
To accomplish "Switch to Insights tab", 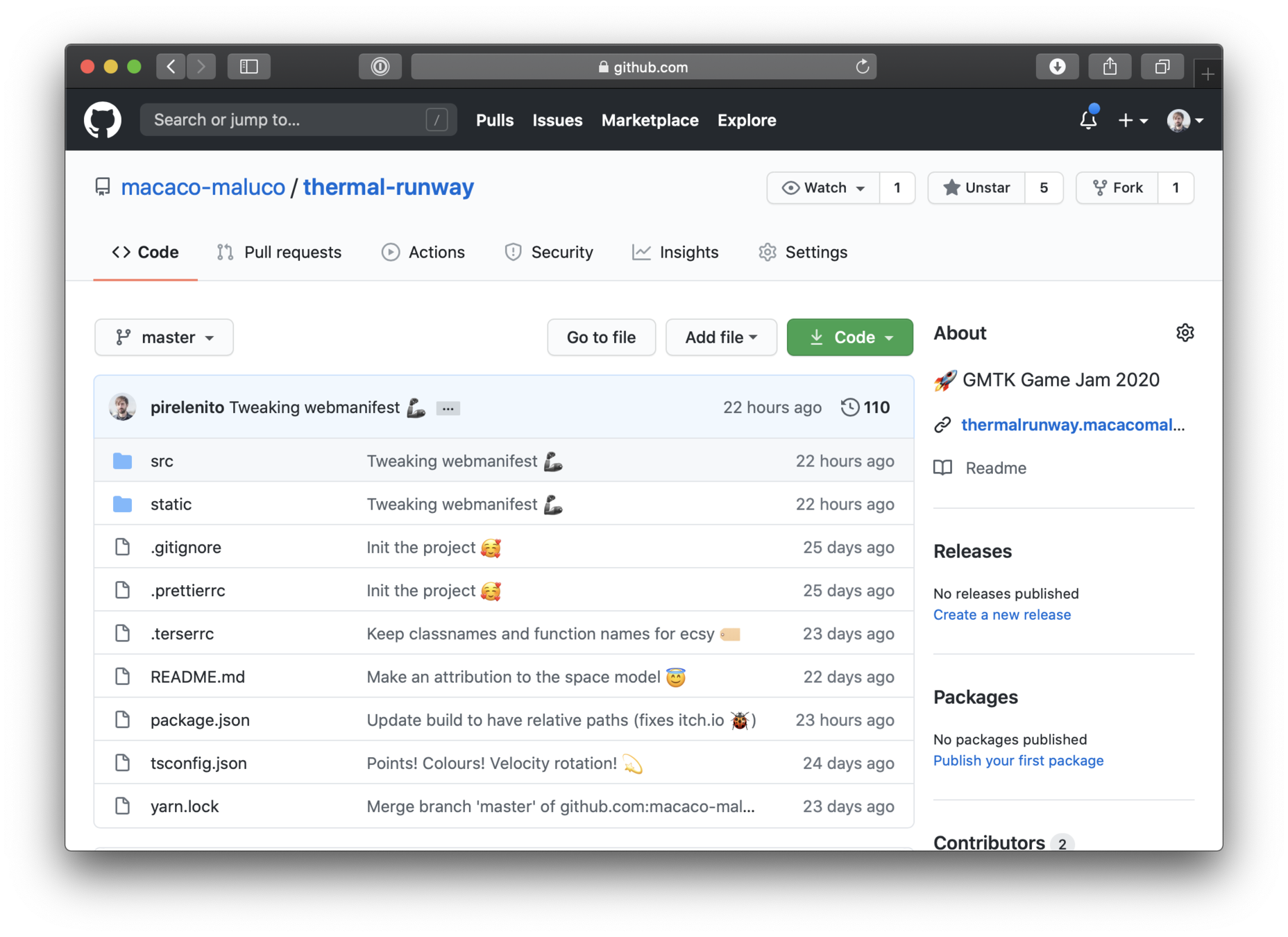I will pos(675,252).
